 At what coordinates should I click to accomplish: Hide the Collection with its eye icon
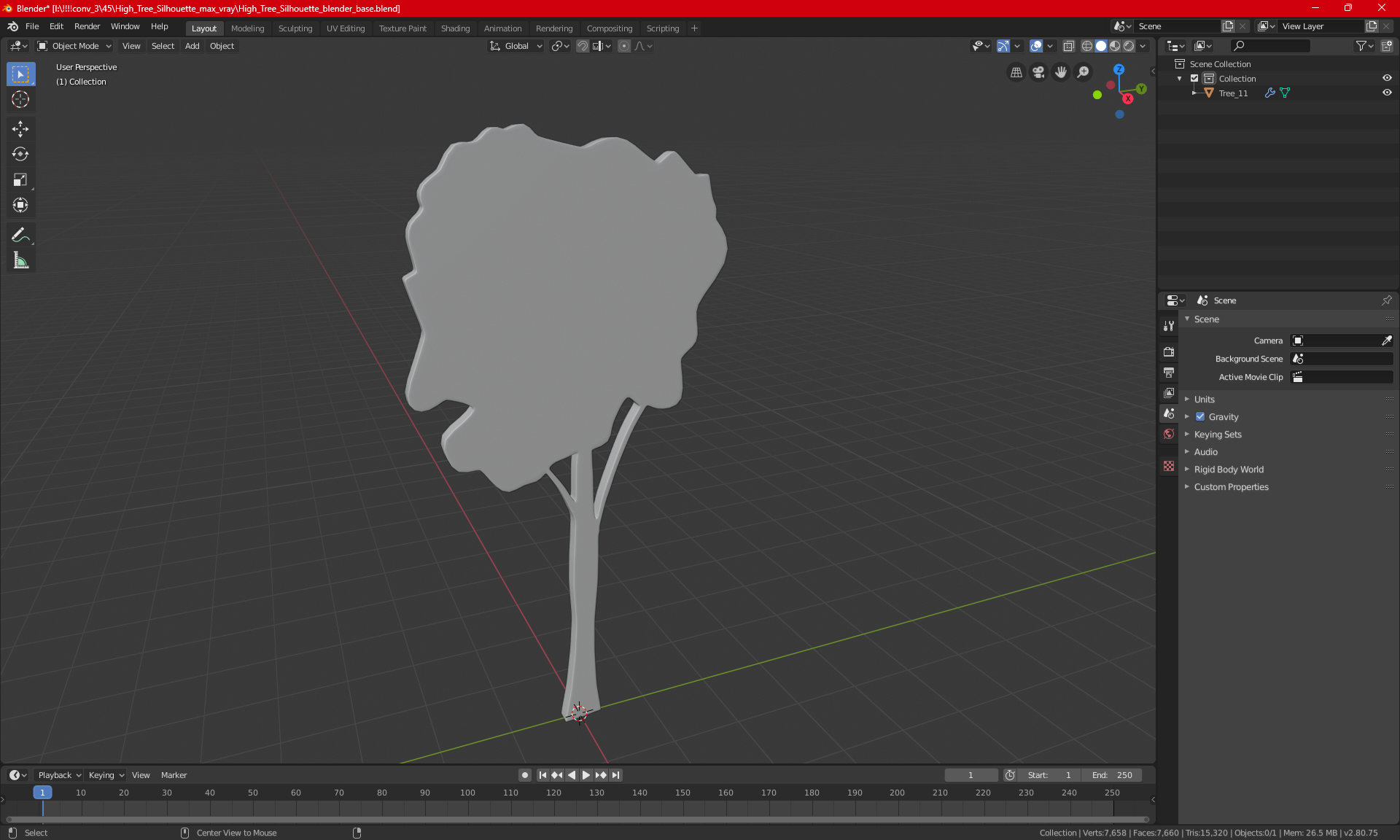point(1387,79)
